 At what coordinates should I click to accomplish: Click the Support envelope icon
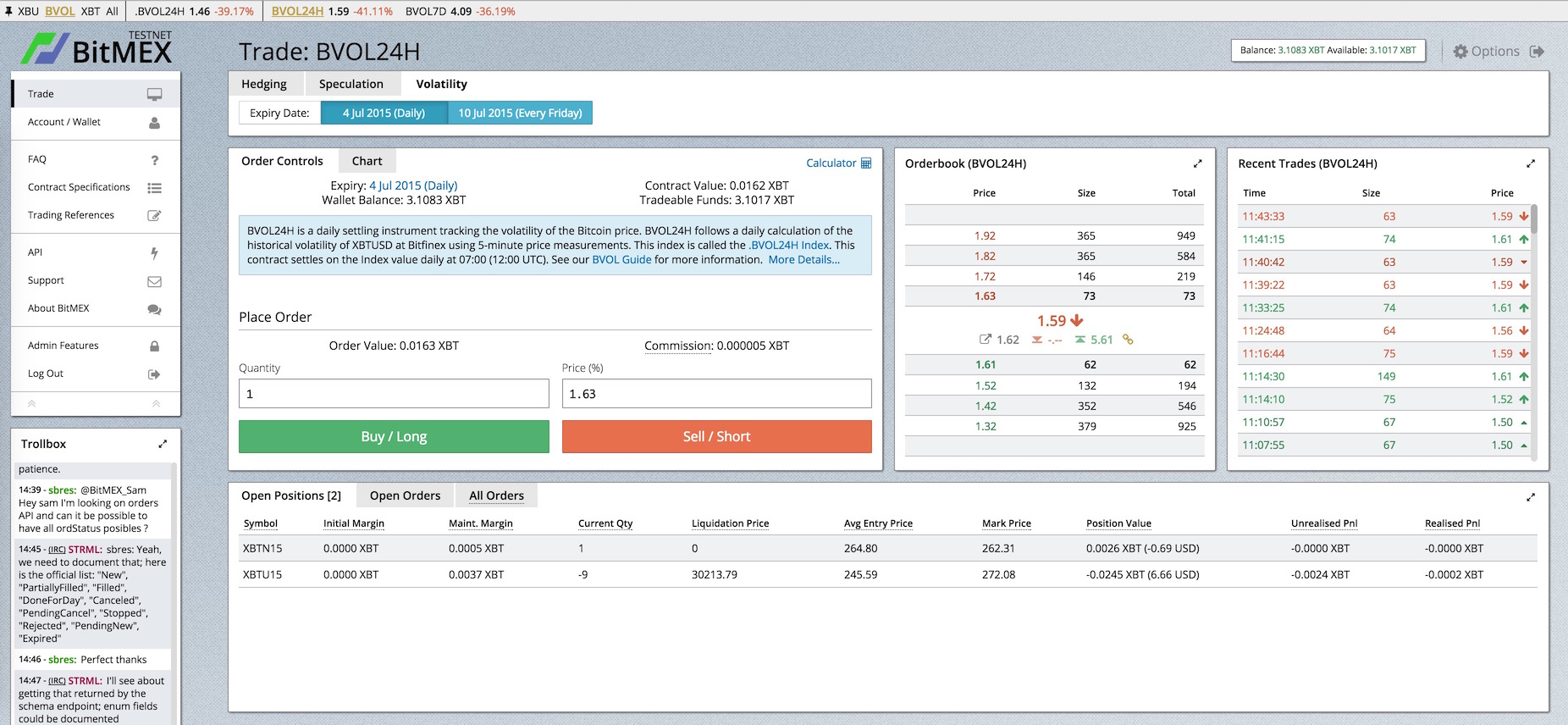coord(154,280)
